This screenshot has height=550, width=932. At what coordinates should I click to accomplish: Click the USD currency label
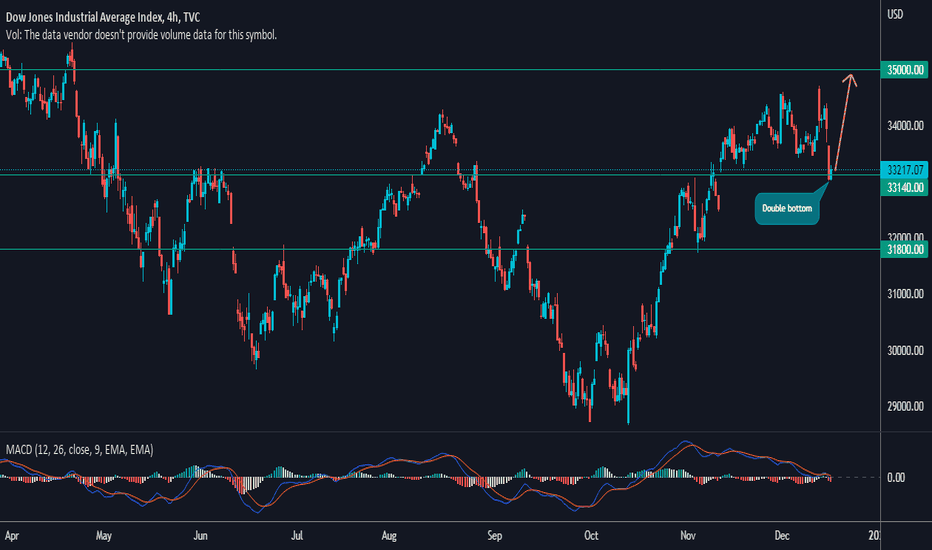[x=895, y=14]
